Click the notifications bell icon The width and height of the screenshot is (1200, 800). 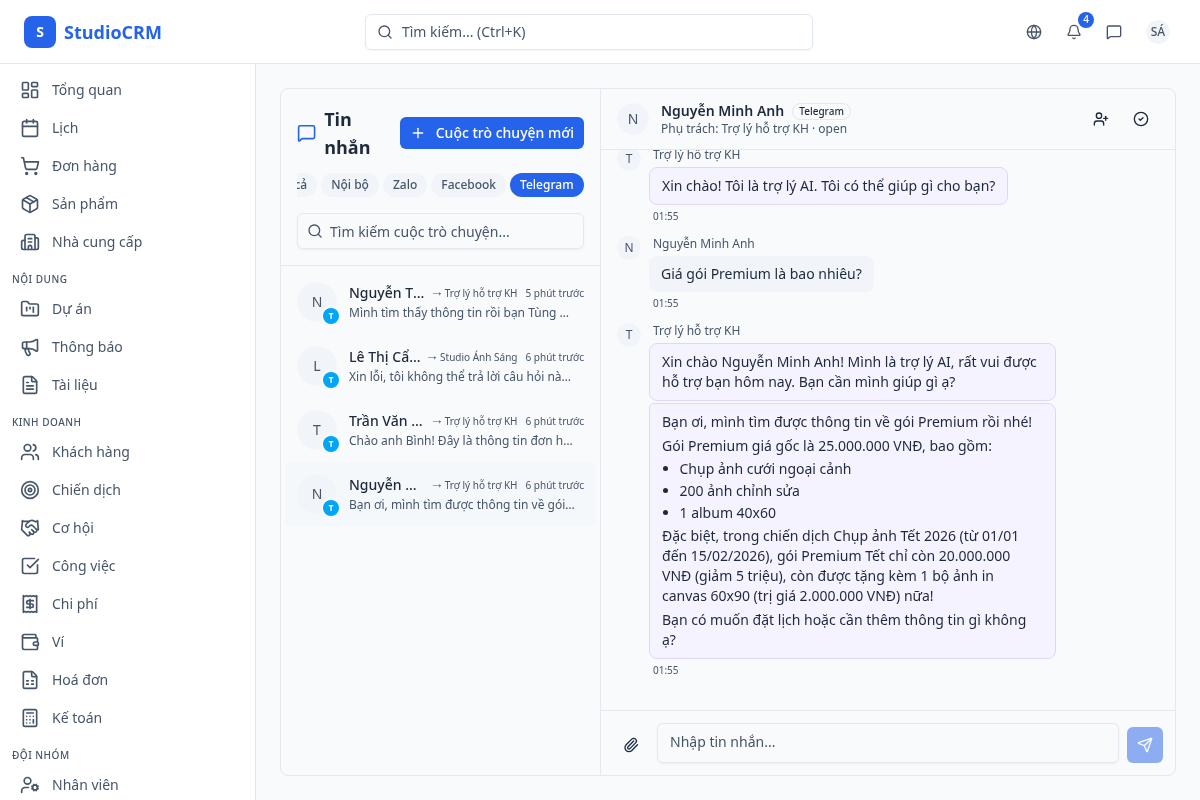1074,32
